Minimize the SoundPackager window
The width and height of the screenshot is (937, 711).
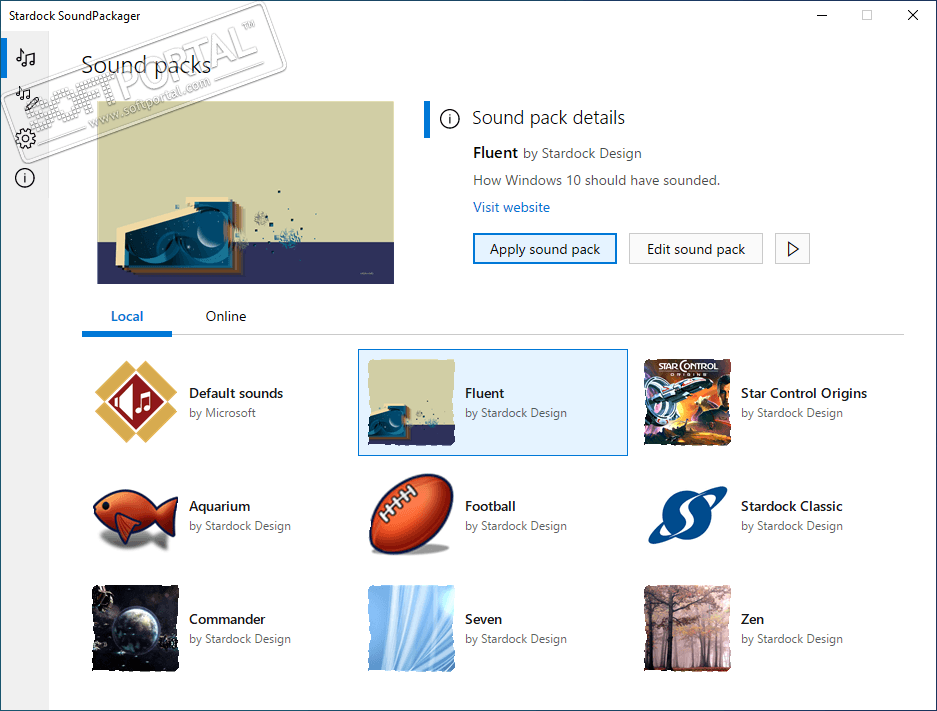tap(822, 16)
